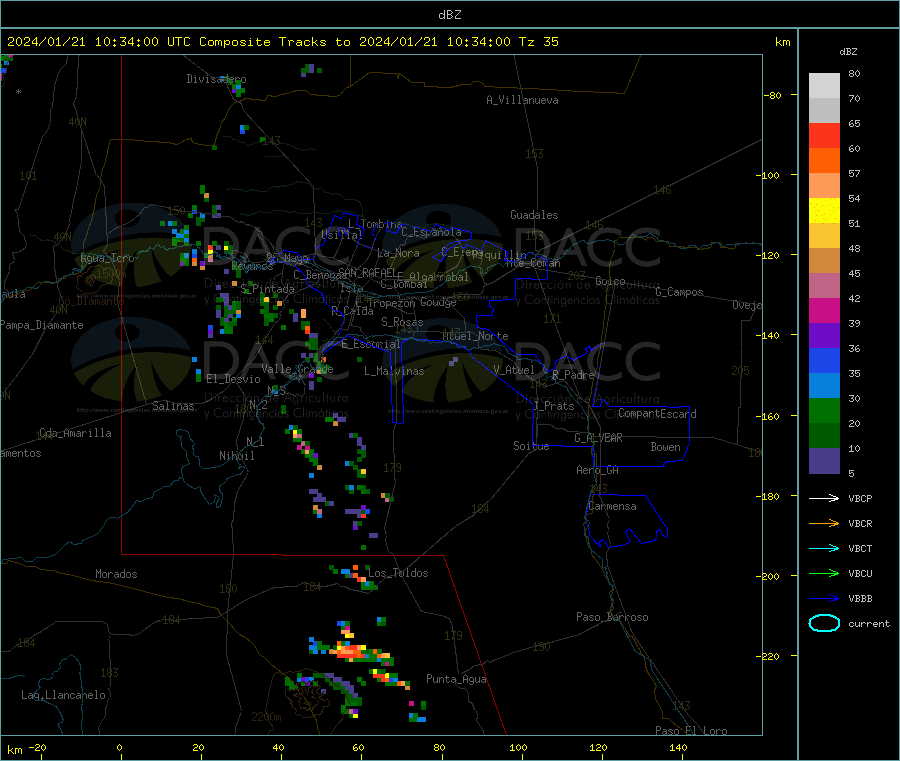Click the 'Tz 35' header text

538,42
